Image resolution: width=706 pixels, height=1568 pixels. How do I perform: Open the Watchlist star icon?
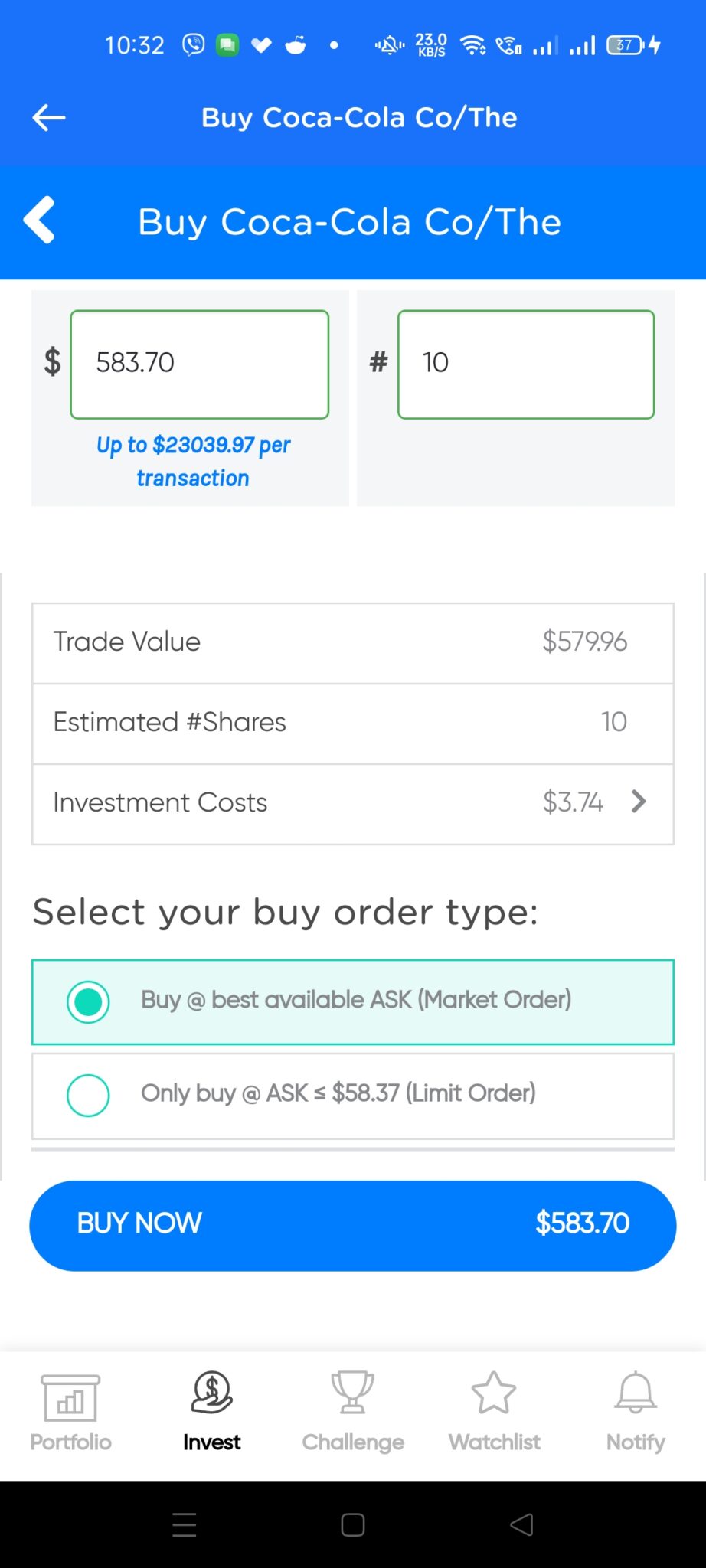[494, 1393]
